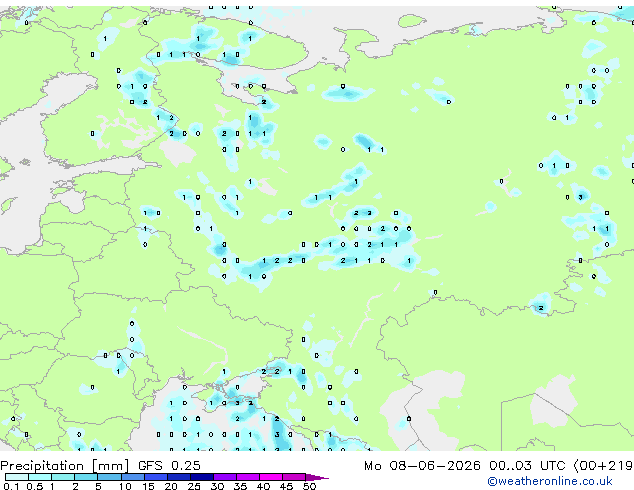Click the 'Precipitation [mm]' title text

tap(65, 466)
